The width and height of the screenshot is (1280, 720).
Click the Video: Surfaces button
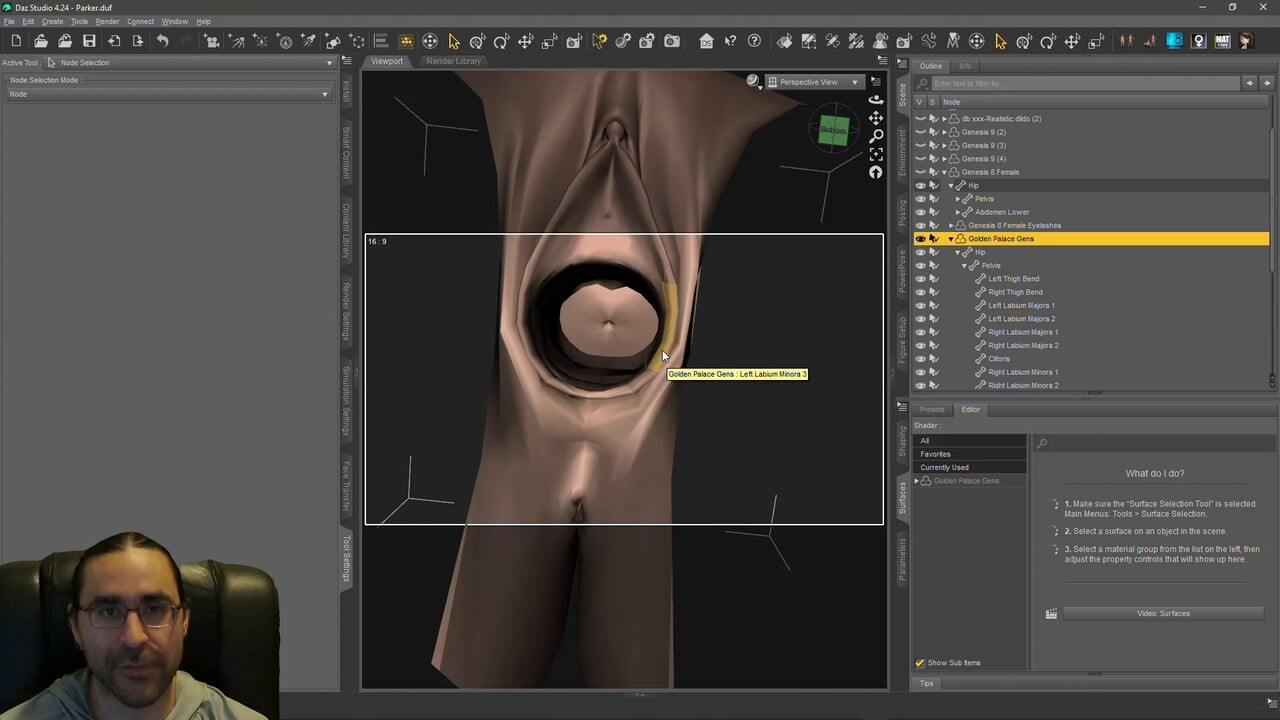click(x=1163, y=614)
